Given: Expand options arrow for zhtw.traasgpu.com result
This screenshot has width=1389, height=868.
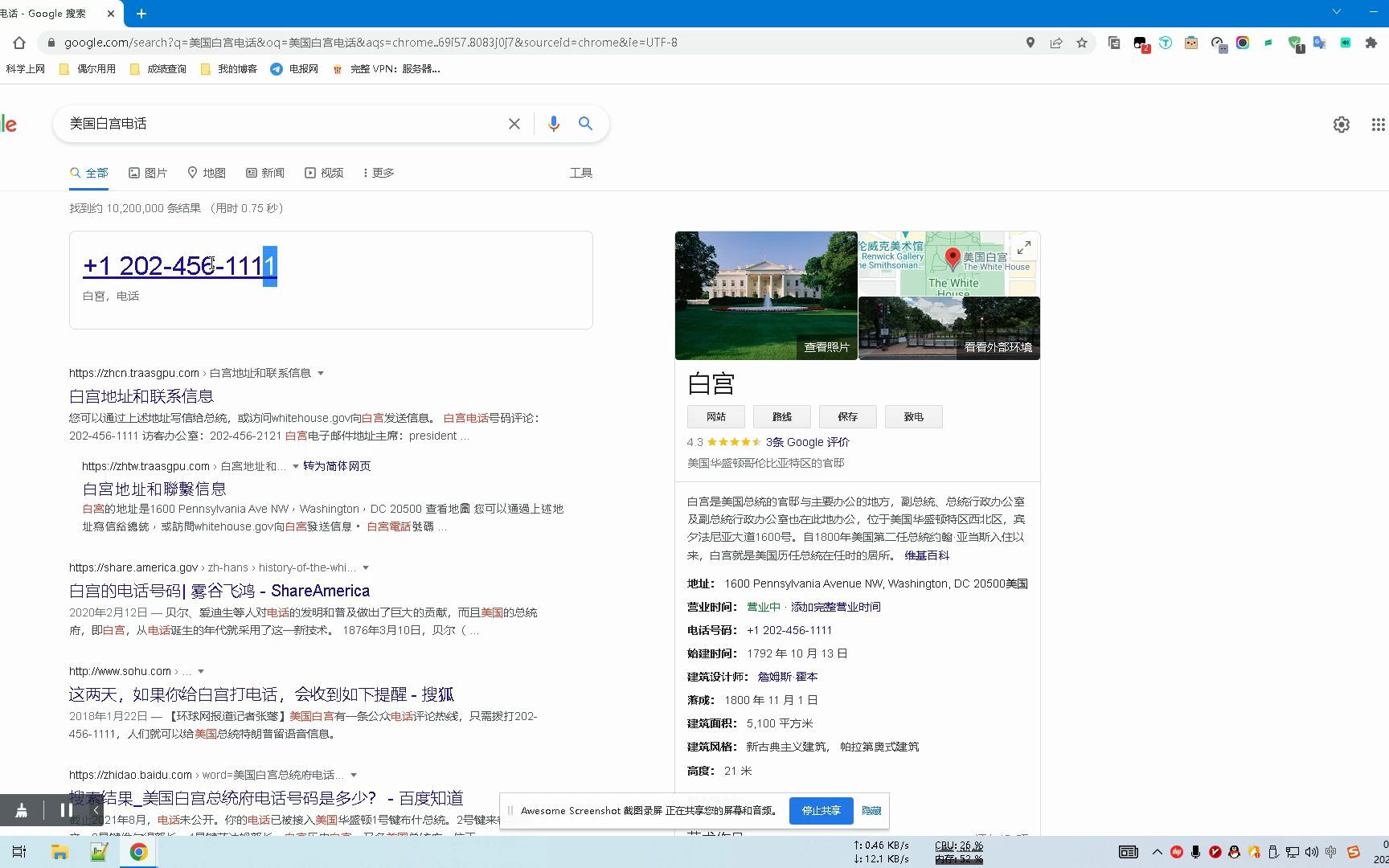Looking at the screenshot, I should click(x=296, y=466).
